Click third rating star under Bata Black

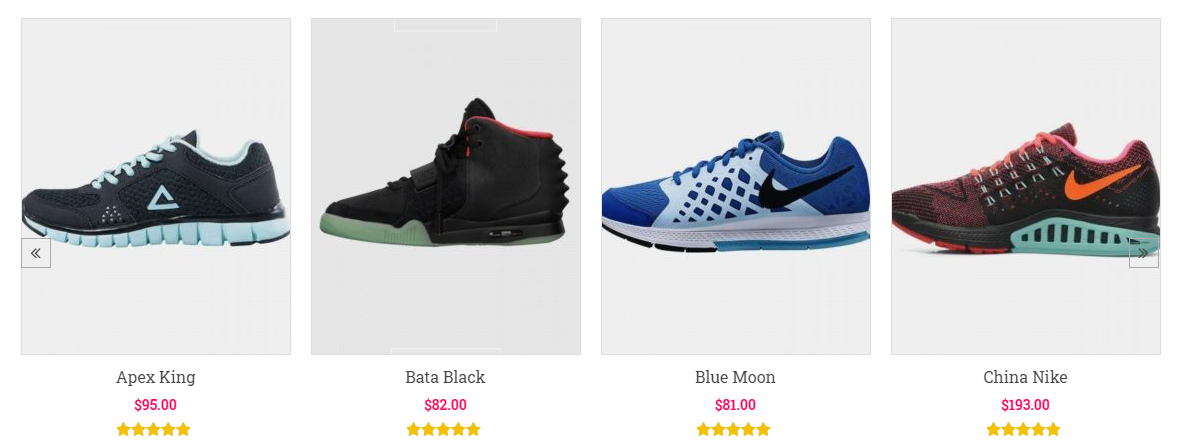[x=444, y=430]
